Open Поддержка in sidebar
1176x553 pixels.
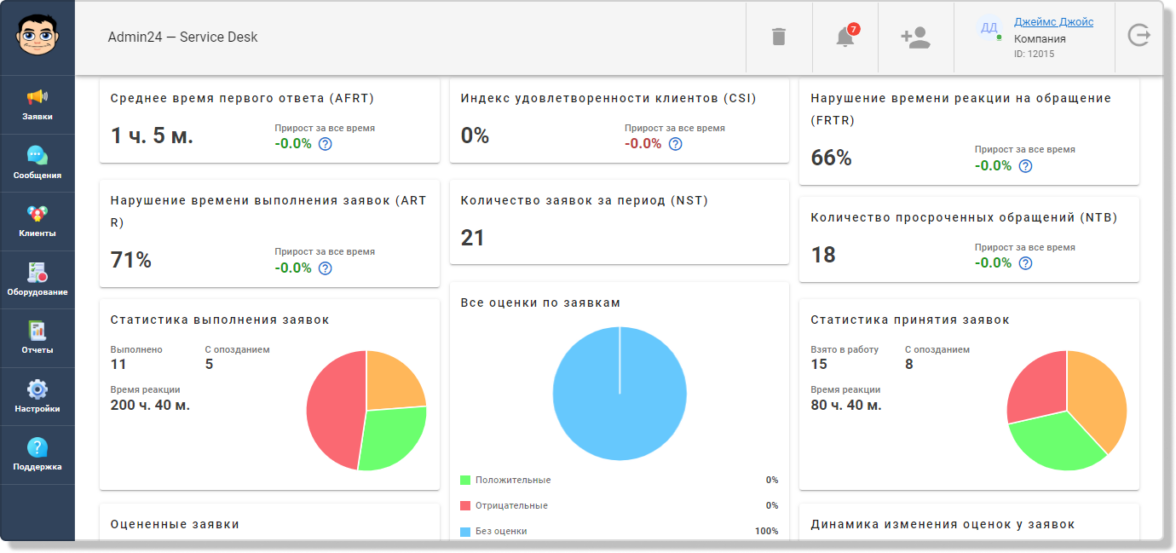38,455
